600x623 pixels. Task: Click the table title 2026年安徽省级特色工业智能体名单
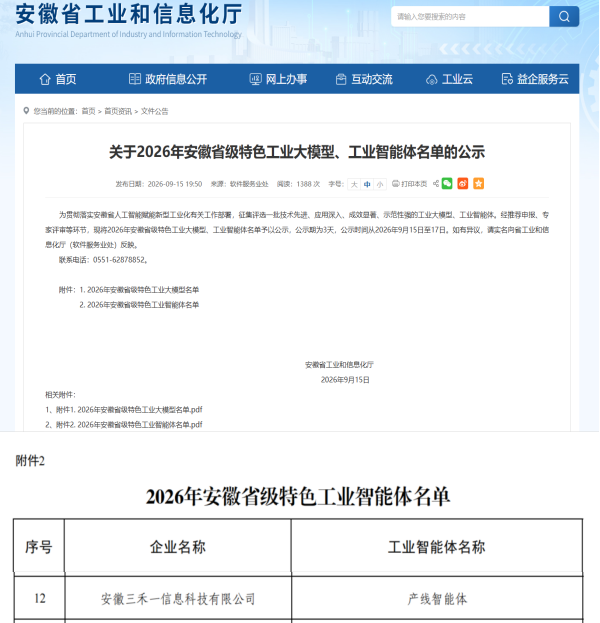pyautogui.click(x=298, y=497)
